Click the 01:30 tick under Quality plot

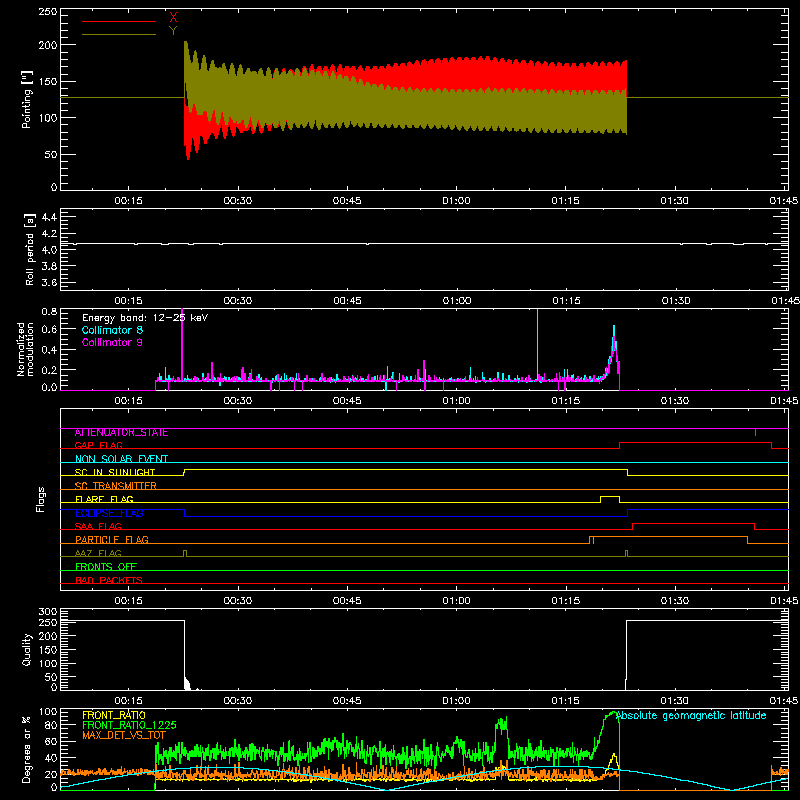[674, 701]
